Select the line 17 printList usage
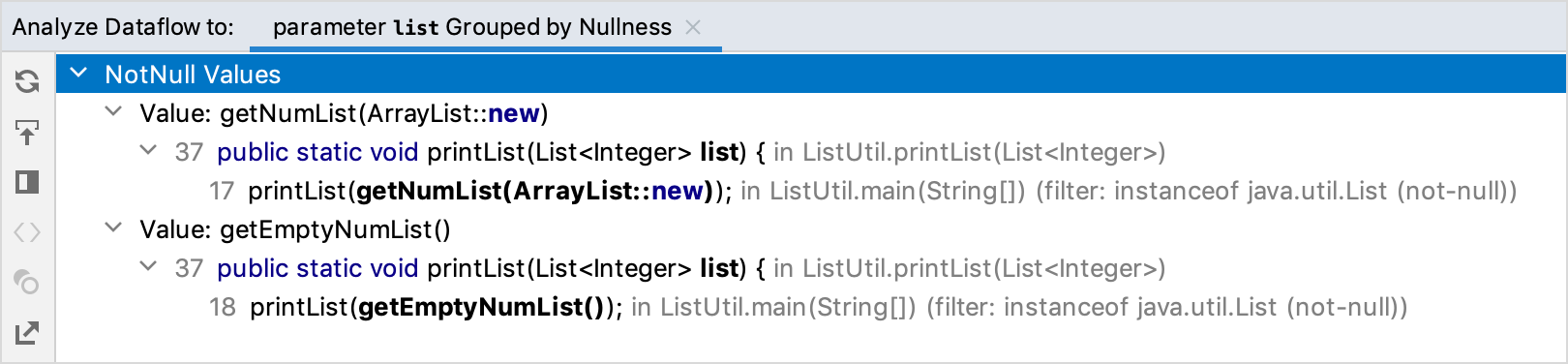Image resolution: width=1568 pixels, height=364 pixels. tap(863, 191)
